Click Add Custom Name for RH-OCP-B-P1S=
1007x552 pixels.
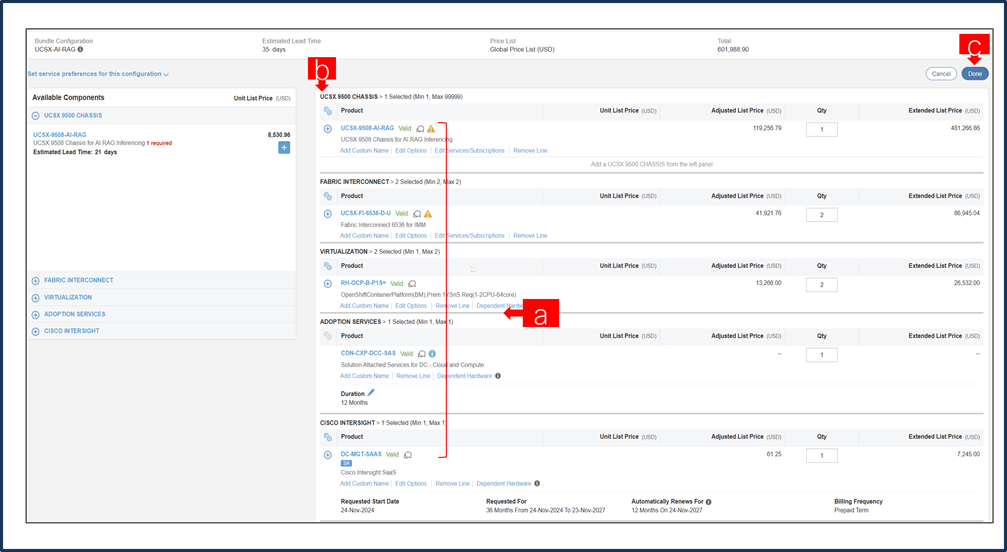364,306
